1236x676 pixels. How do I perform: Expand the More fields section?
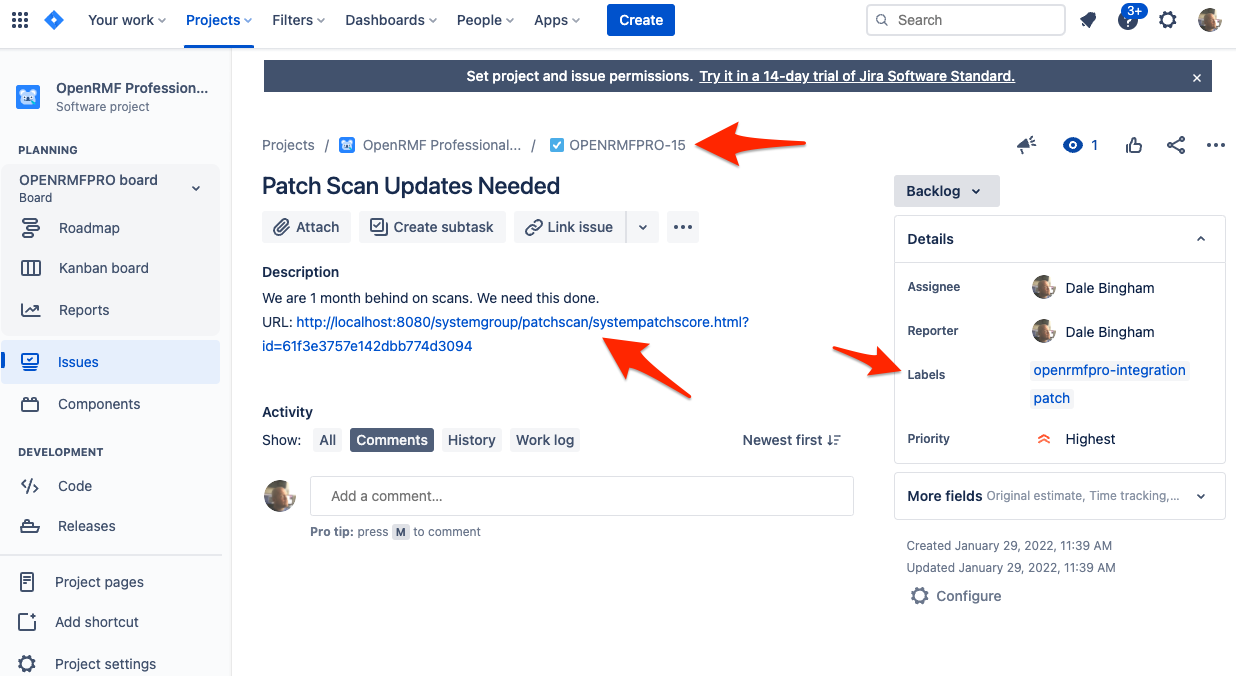pyautogui.click(x=1059, y=496)
